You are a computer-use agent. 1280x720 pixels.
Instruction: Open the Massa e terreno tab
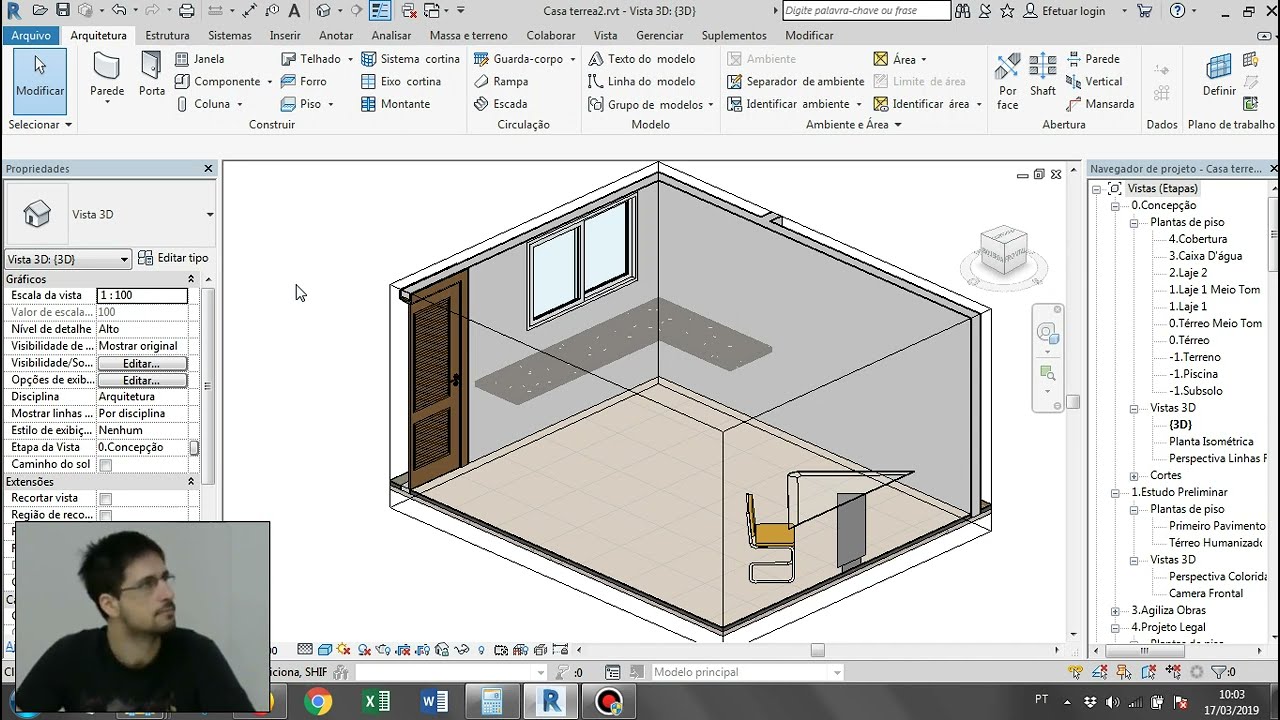tap(468, 35)
